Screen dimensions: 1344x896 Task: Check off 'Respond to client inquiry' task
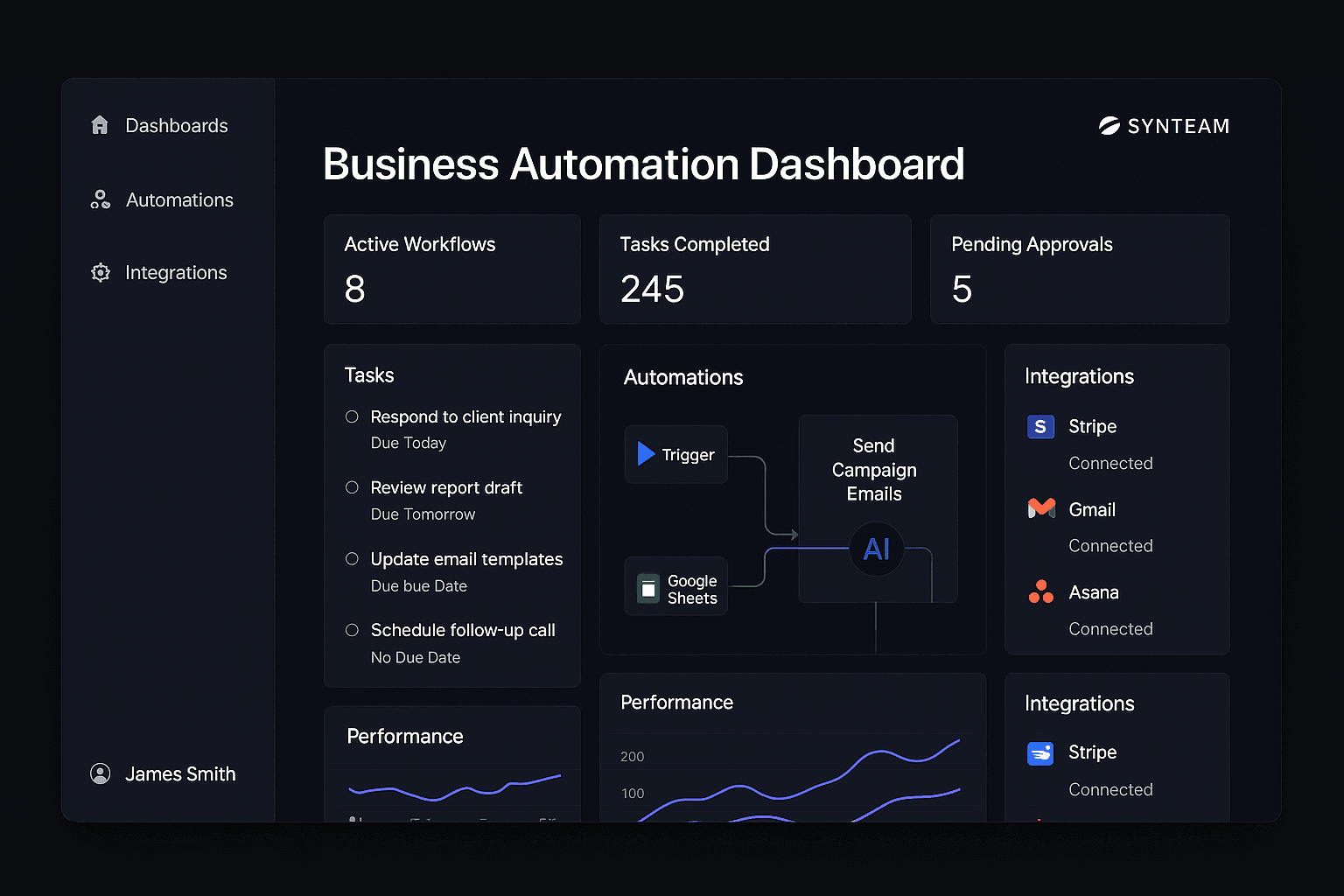coord(352,416)
